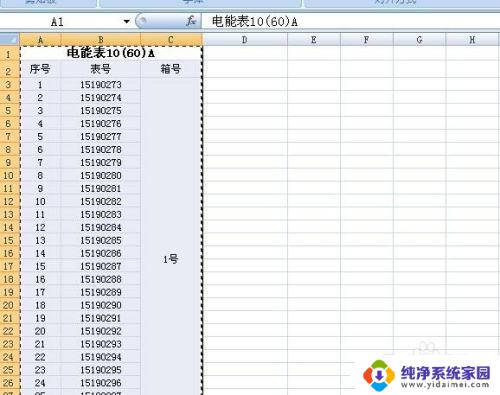Click cell with value 15190283
Viewport: 500px width, 395px height.
click(x=101, y=215)
